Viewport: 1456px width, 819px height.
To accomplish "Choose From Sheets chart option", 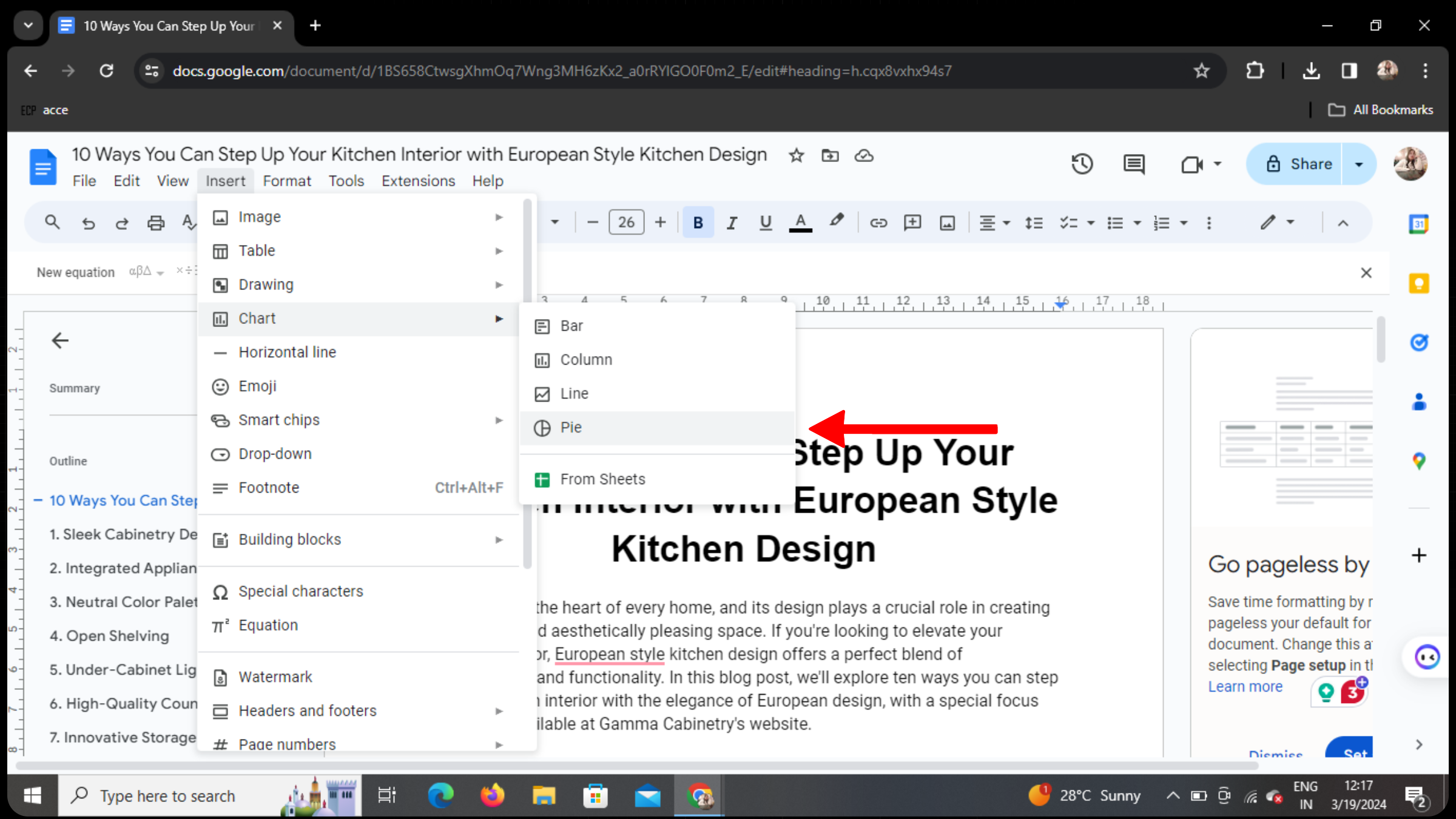I will [x=602, y=479].
